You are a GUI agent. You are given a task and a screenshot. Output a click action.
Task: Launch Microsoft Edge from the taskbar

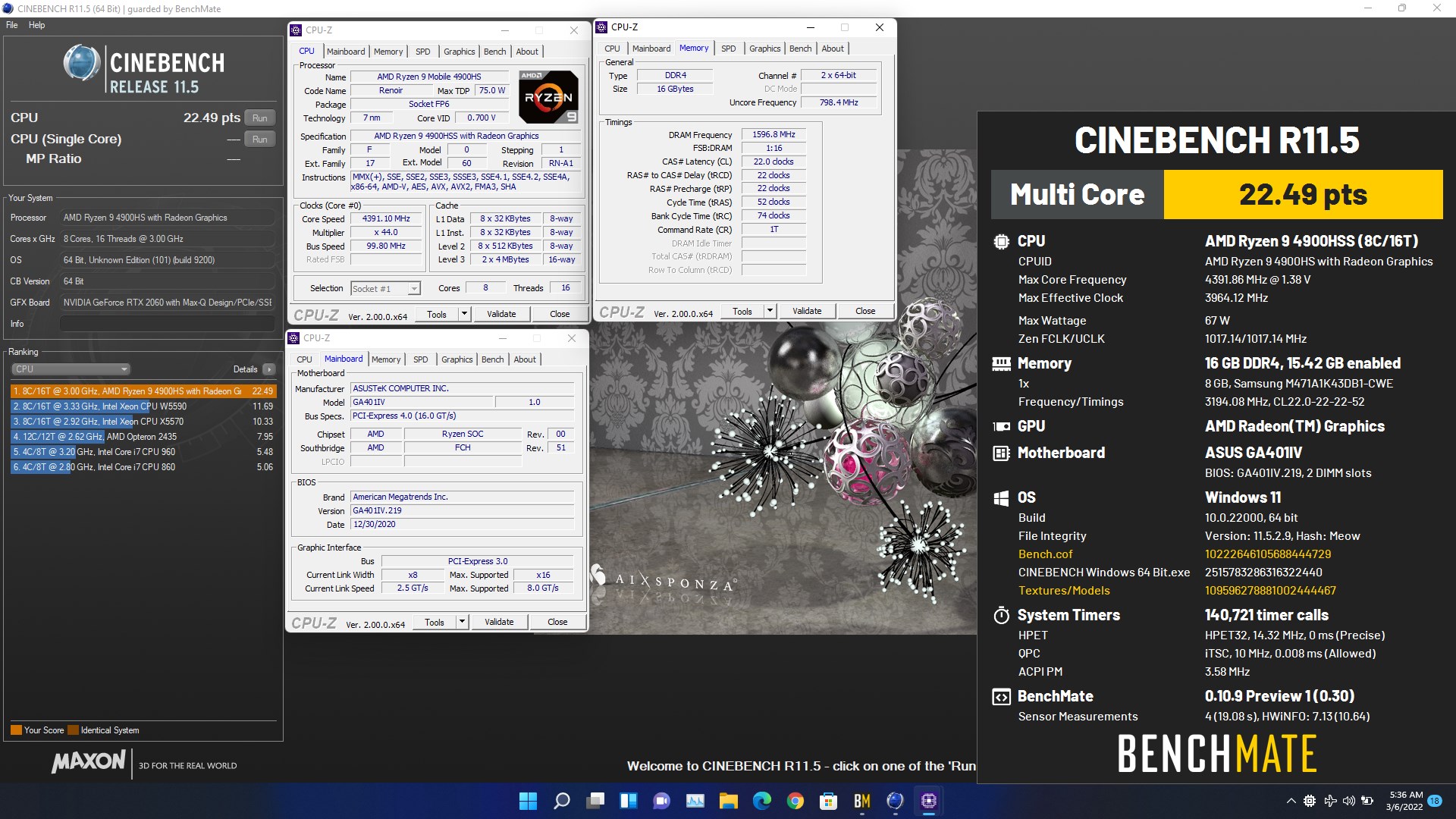762,801
